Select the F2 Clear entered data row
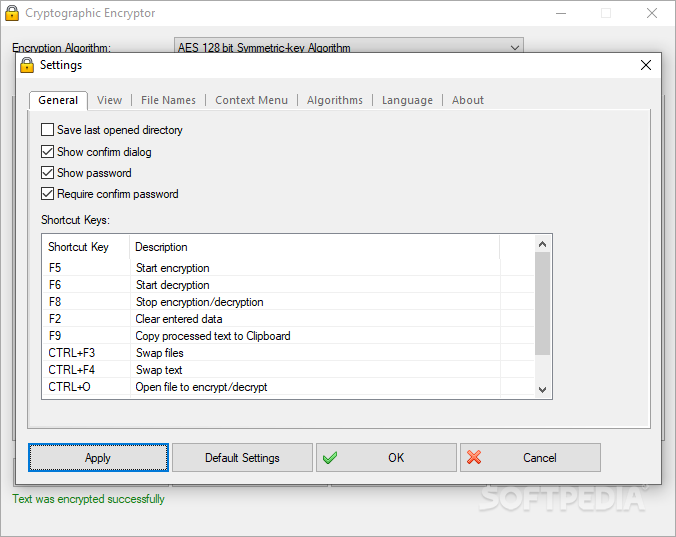The image size is (676, 537). (x=288, y=319)
